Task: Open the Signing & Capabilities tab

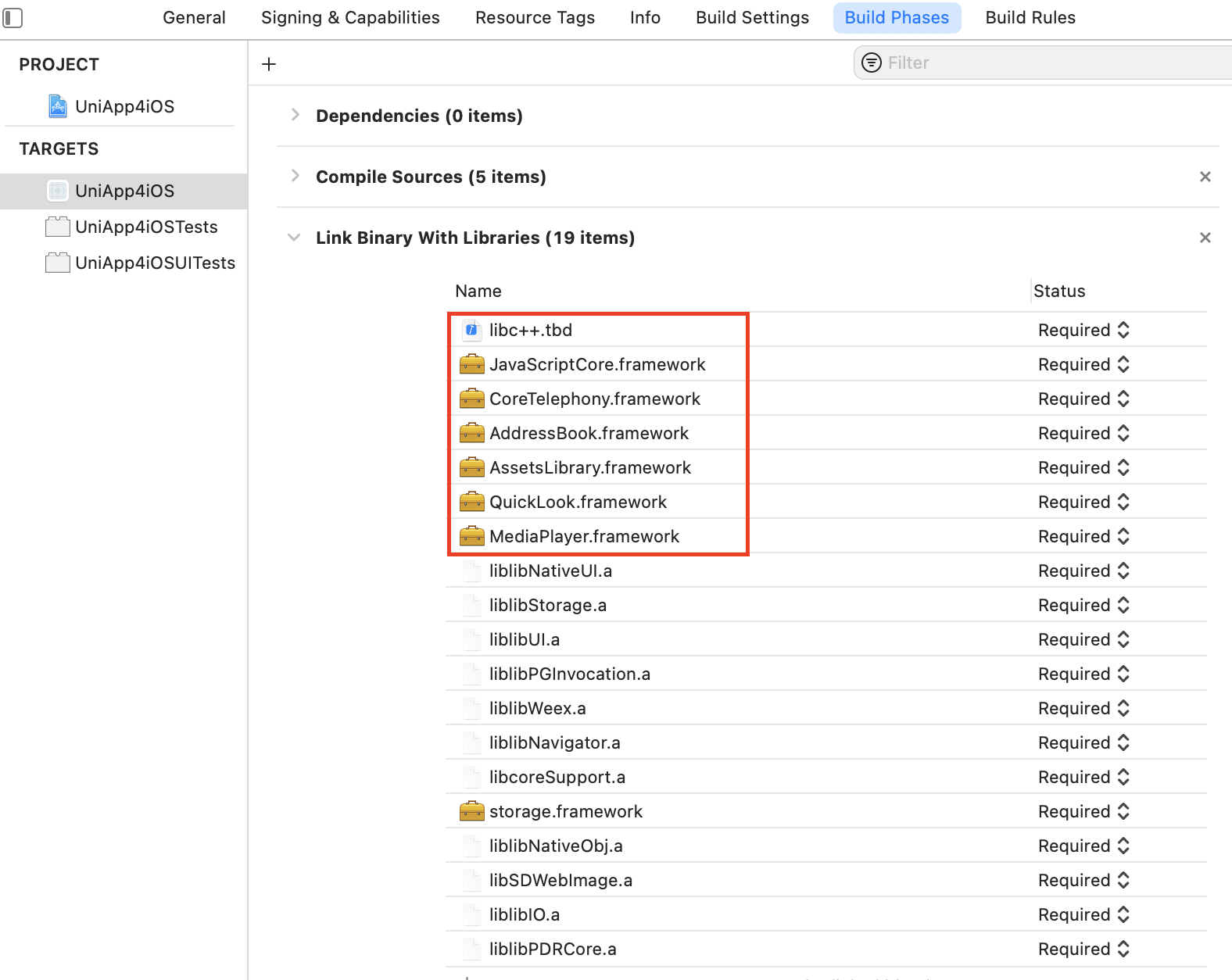Action: point(350,17)
